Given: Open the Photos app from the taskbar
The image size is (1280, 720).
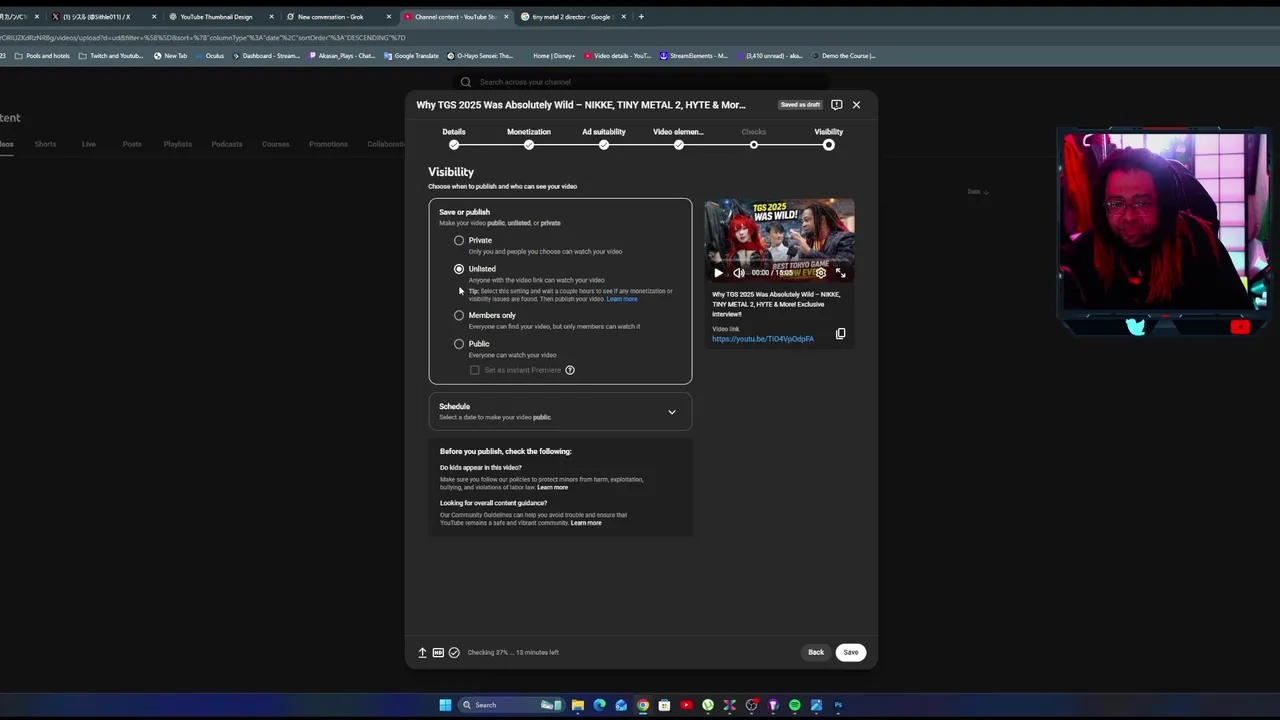Looking at the screenshot, I should (x=817, y=705).
